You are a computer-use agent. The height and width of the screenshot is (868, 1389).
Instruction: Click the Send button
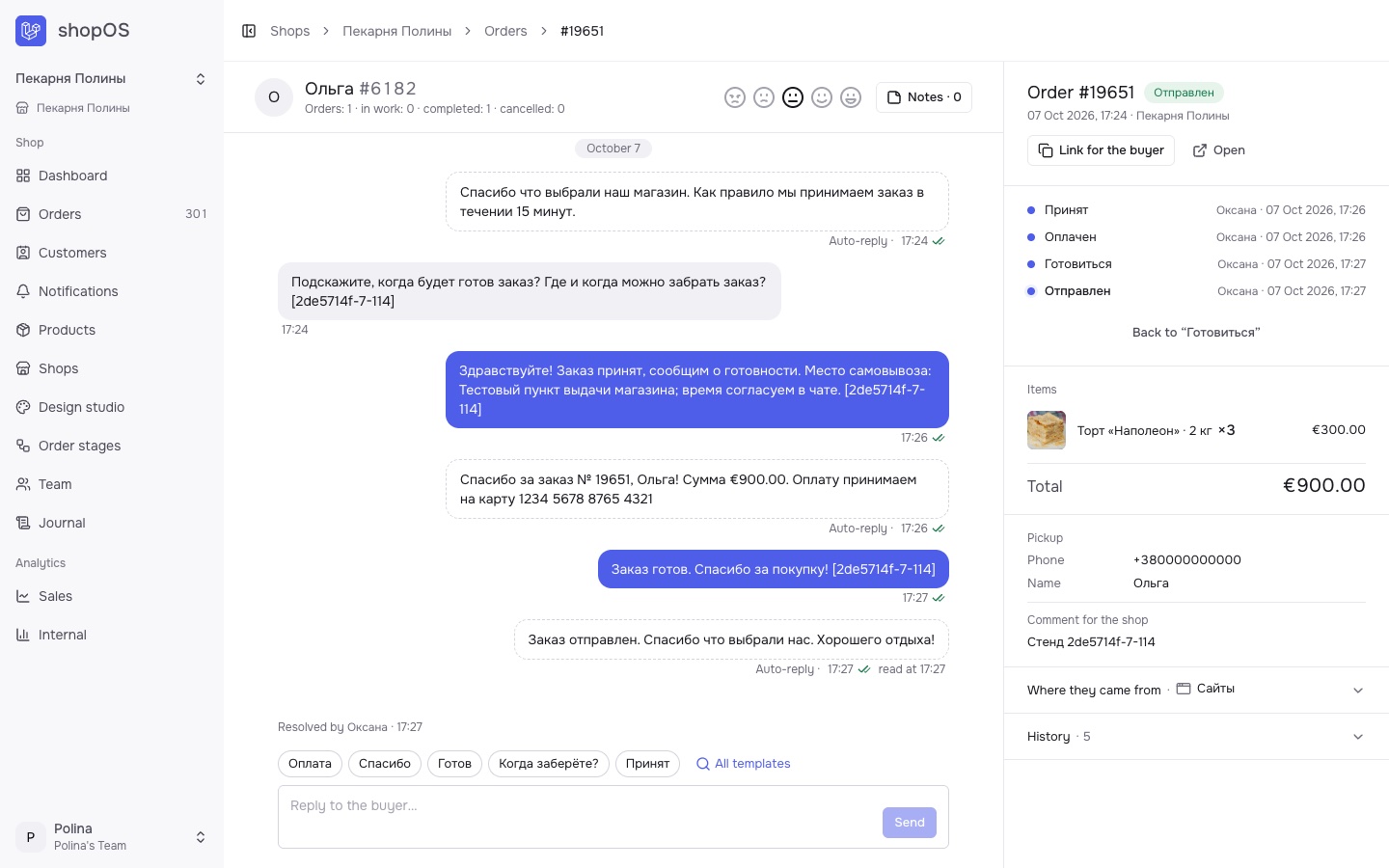(x=910, y=823)
